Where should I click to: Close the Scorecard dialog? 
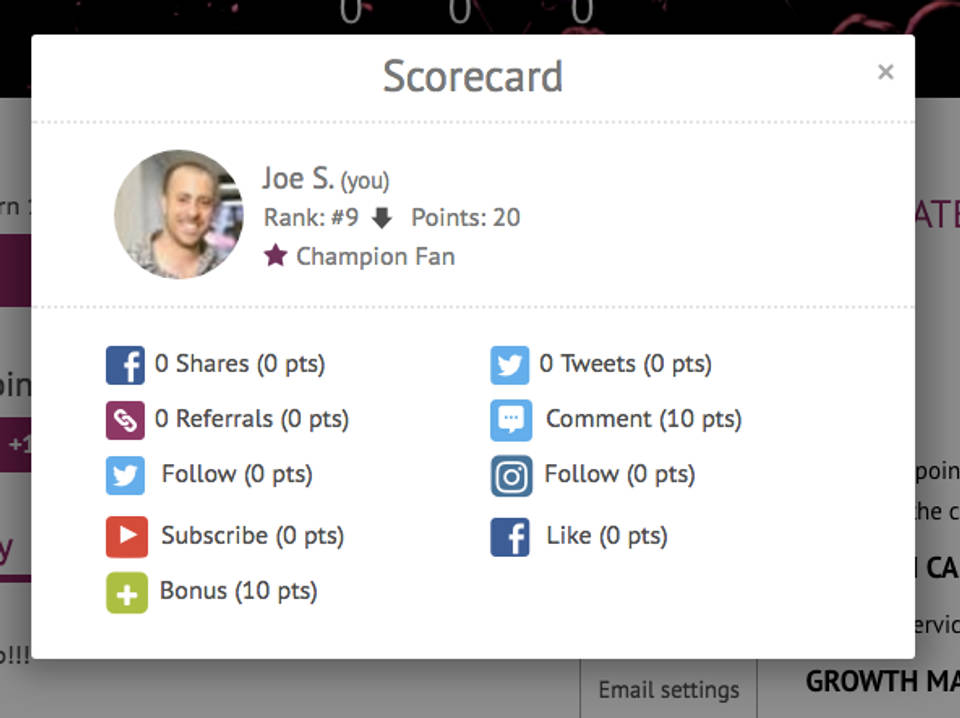point(885,72)
